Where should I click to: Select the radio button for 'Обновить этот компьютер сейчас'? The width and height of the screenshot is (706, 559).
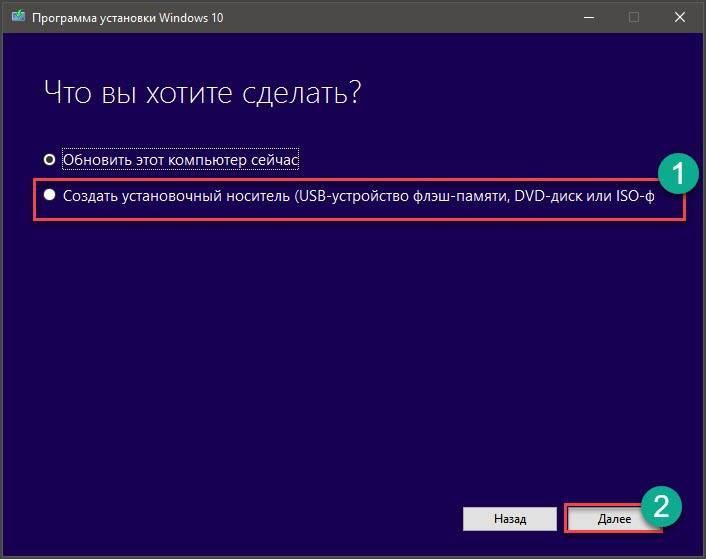pyautogui.click(x=50, y=160)
